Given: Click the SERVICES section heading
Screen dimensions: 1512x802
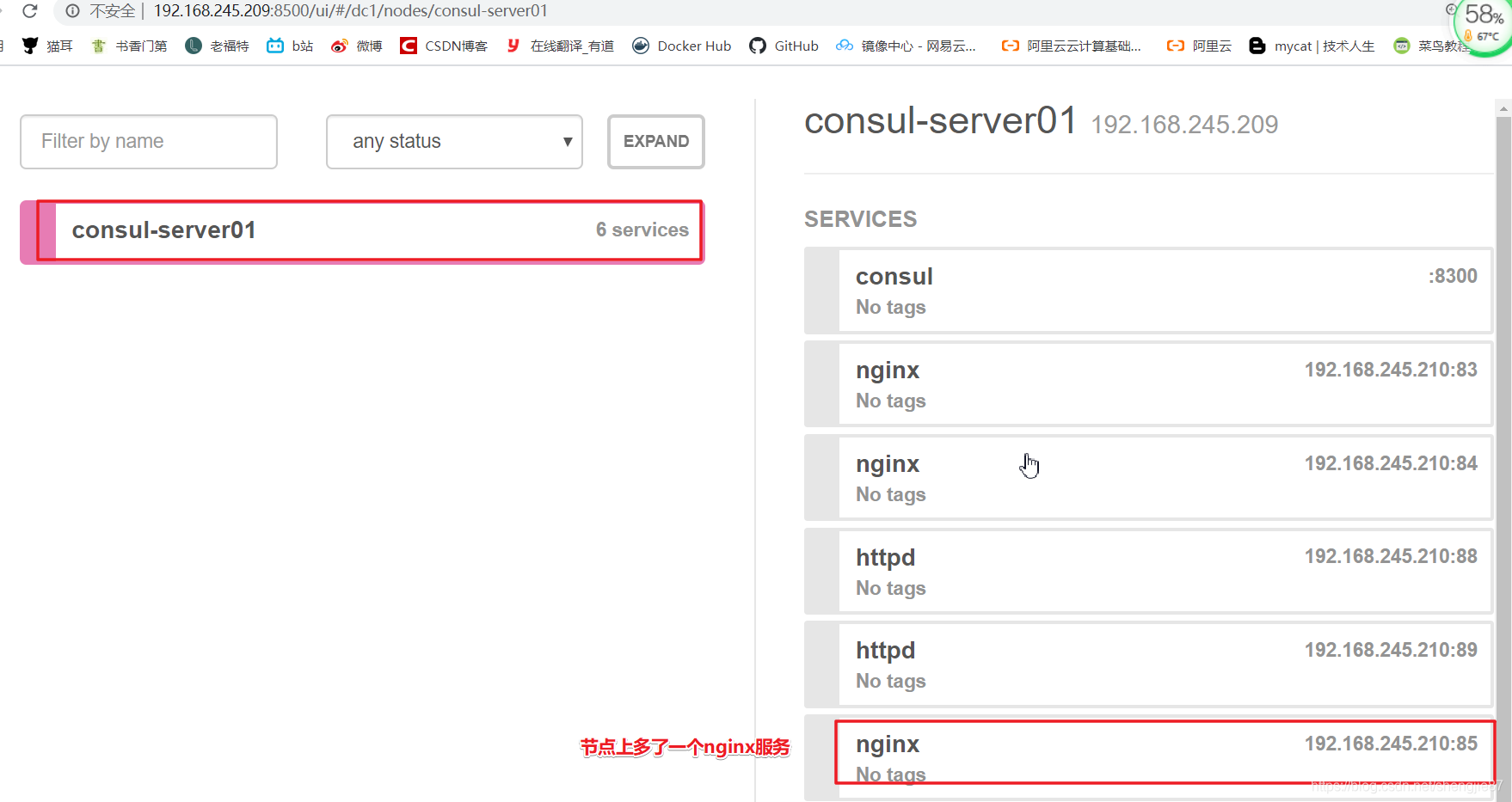Looking at the screenshot, I should pyautogui.click(x=860, y=219).
